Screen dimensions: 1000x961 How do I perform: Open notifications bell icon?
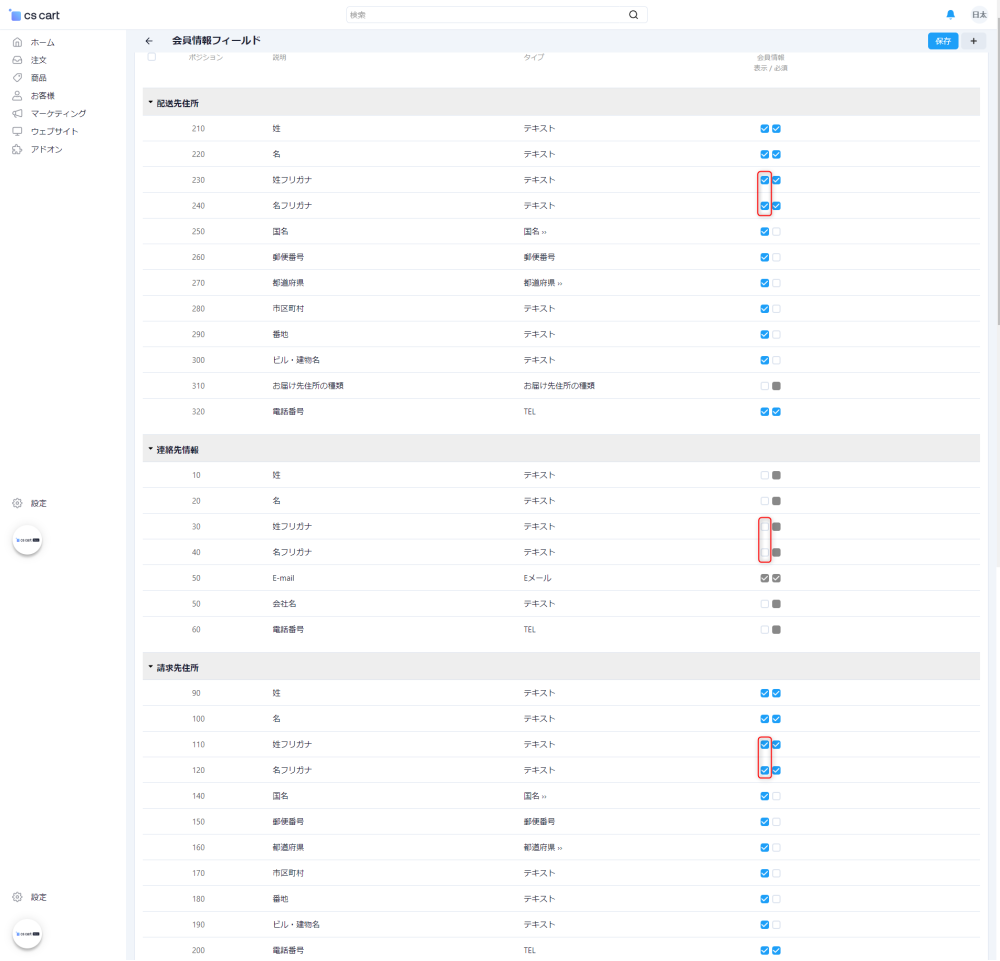click(x=950, y=15)
